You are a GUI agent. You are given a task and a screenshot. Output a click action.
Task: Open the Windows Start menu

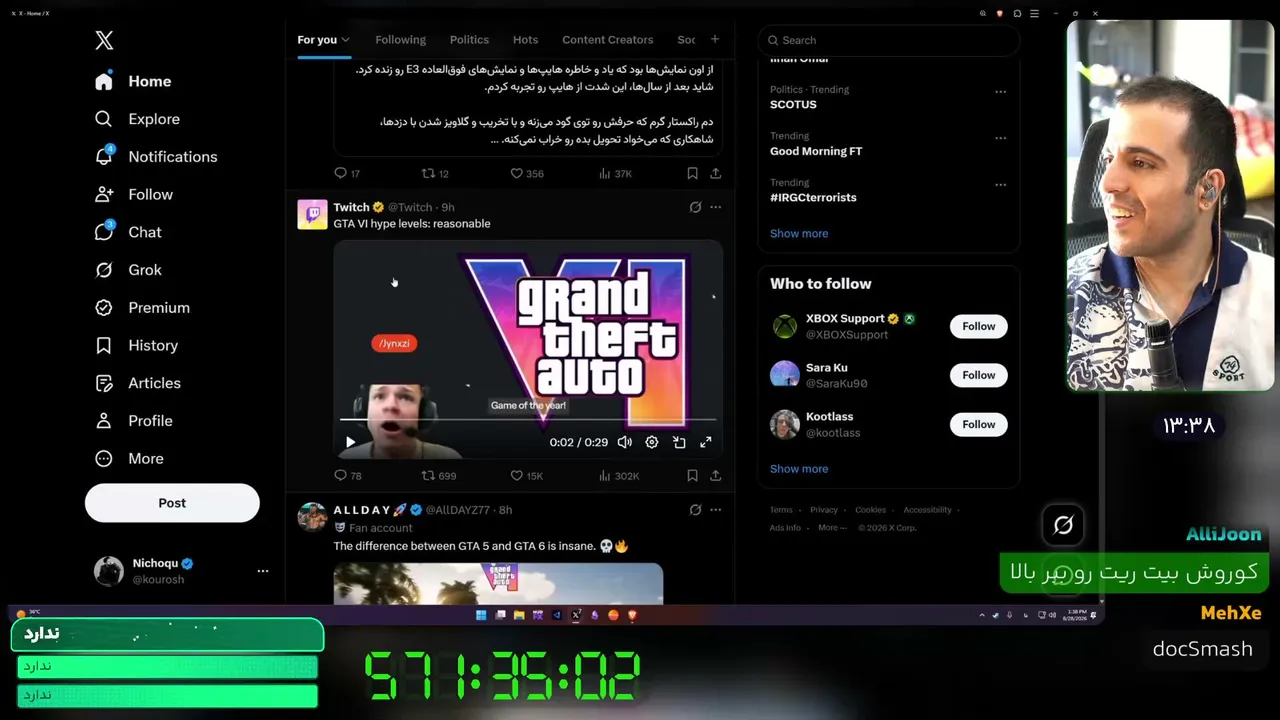481,615
